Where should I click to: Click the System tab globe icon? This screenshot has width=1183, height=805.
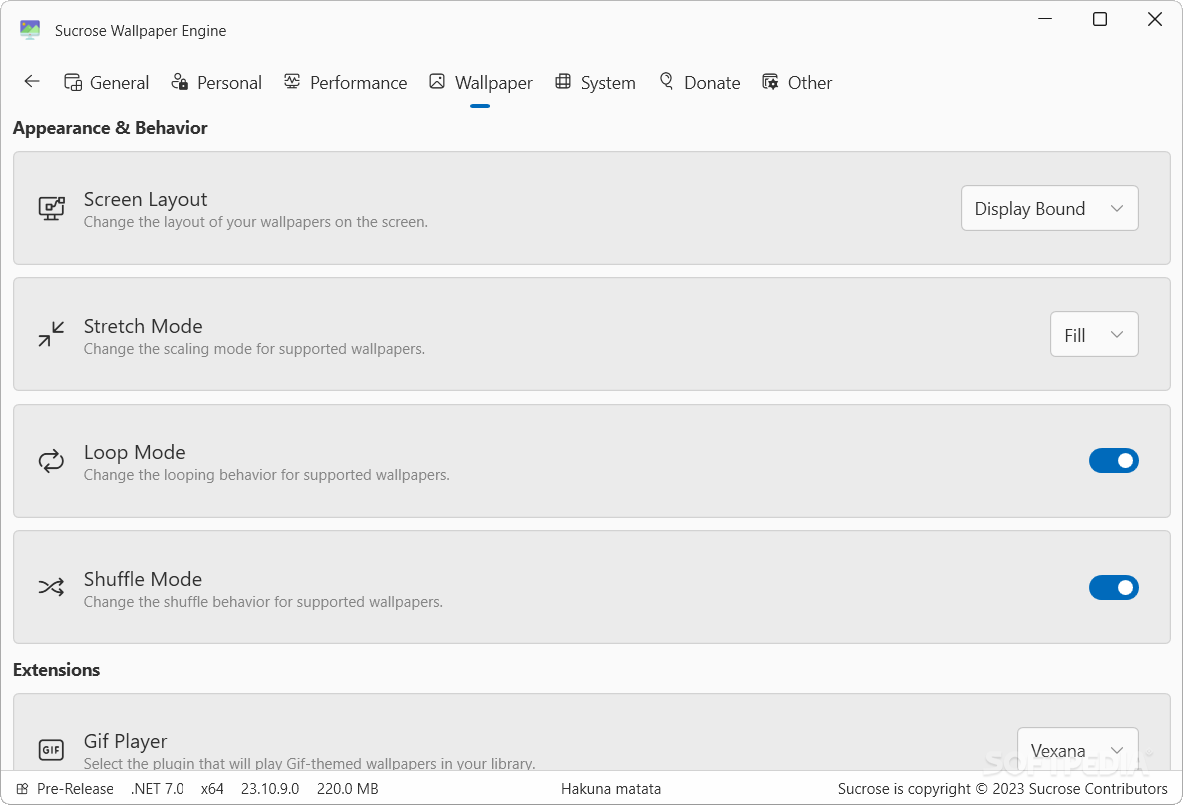click(x=563, y=81)
